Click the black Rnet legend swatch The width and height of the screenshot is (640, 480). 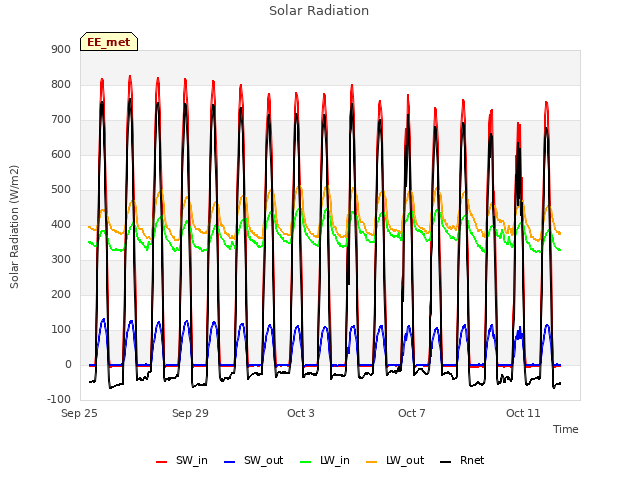point(446,462)
